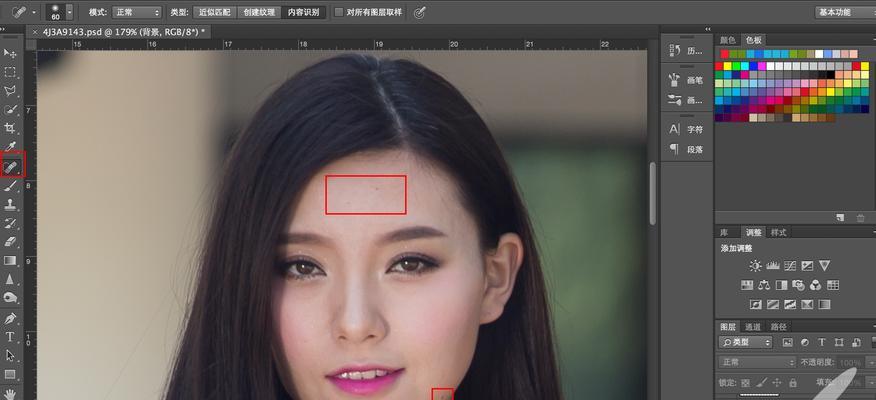The width and height of the screenshot is (876, 400).
Task: Open the 类型 layer filter dropdown
Action: [x=745, y=342]
